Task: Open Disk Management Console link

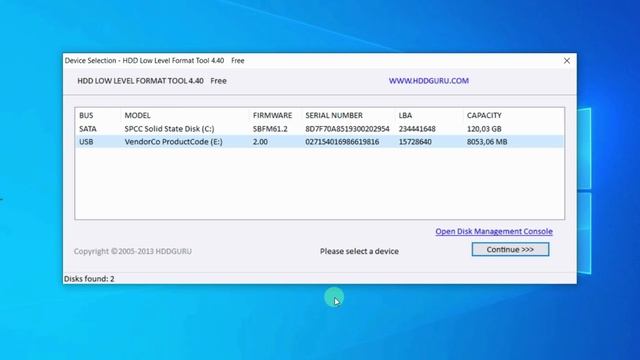Action: [494, 231]
